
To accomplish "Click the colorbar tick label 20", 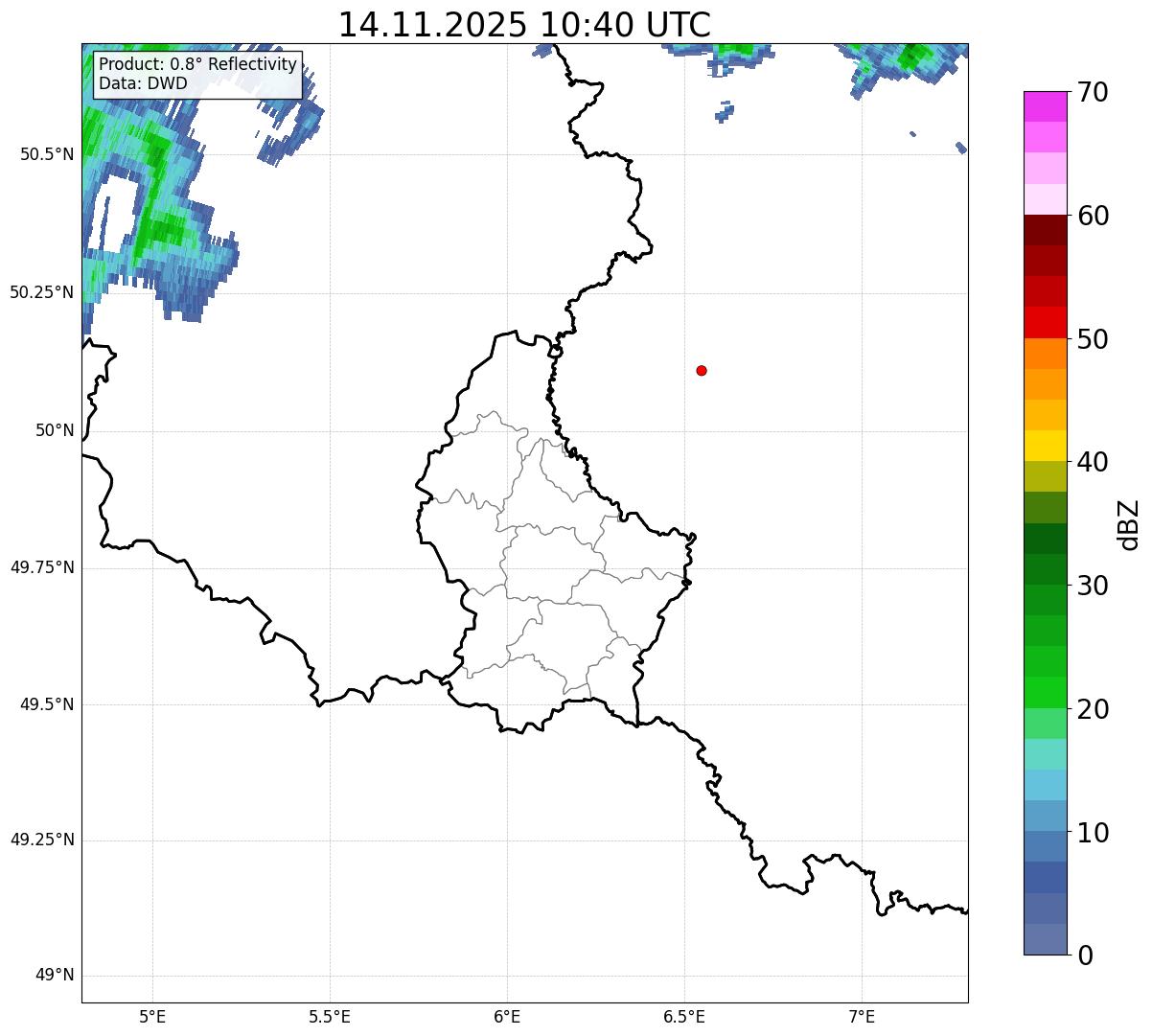I will pos(1093,709).
